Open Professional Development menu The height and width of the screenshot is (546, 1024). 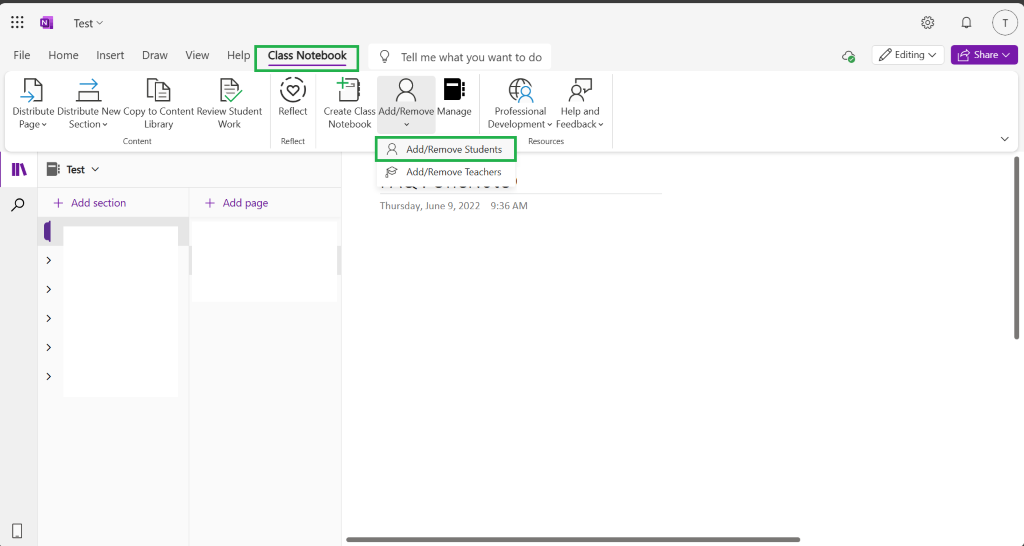520,103
